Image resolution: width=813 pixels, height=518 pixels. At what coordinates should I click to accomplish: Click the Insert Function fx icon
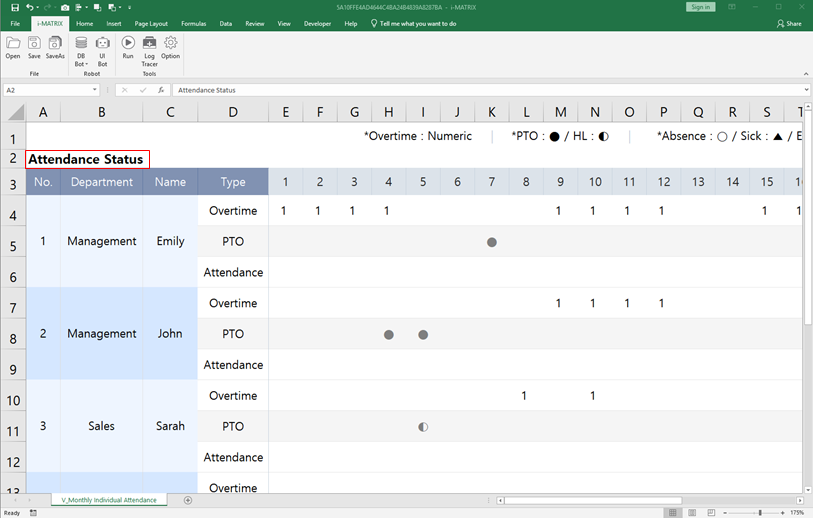[162, 90]
